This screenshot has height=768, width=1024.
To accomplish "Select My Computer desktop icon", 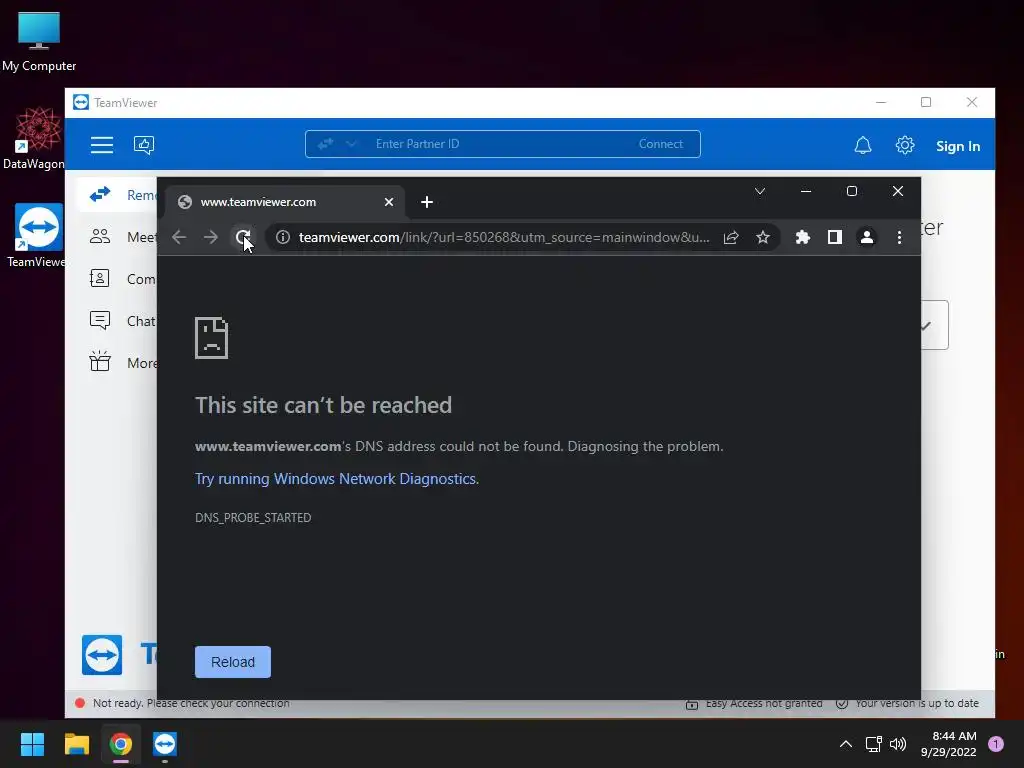I will point(39,42).
